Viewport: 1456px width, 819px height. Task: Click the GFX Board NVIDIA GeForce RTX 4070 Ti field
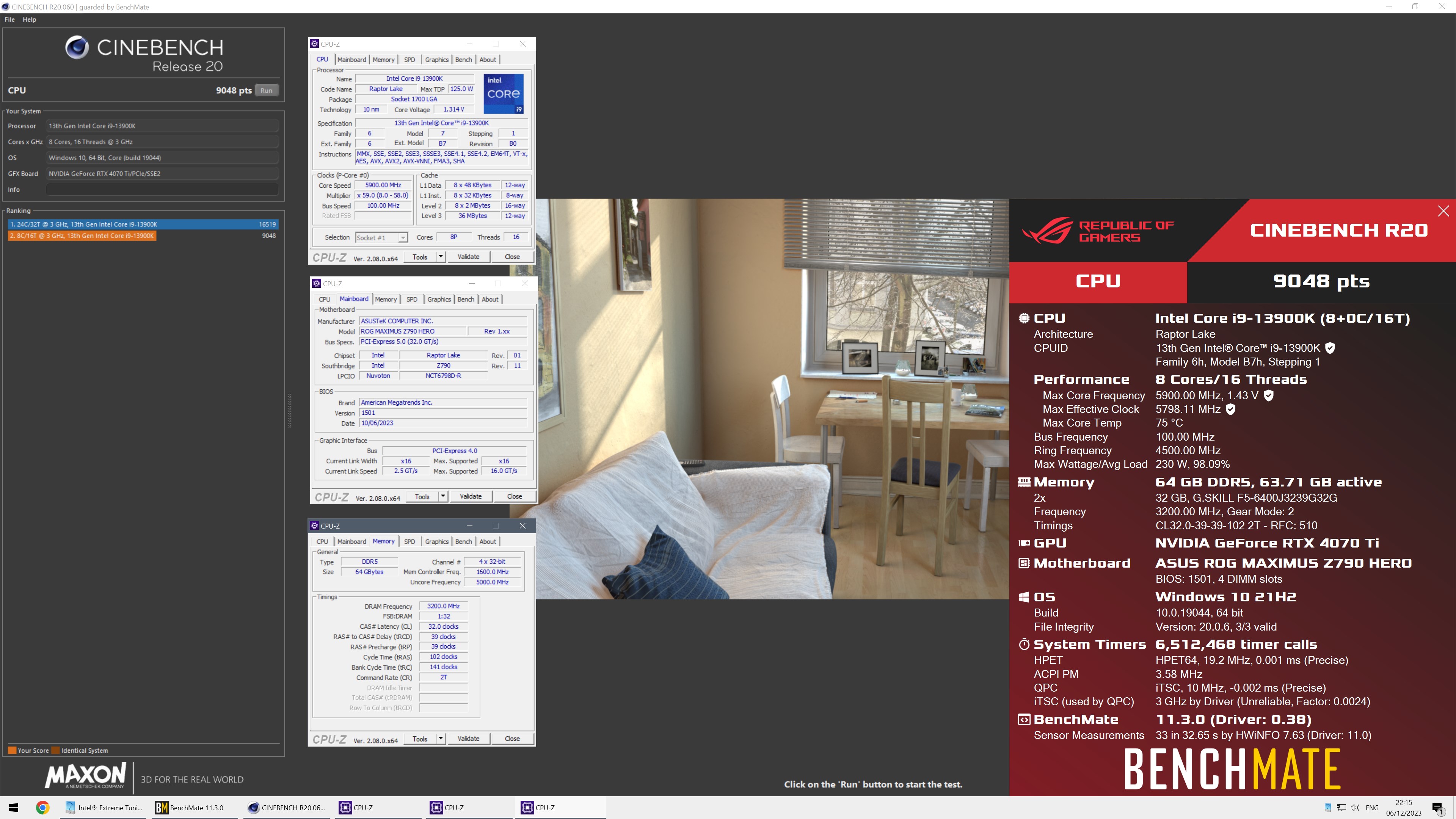[162, 174]
